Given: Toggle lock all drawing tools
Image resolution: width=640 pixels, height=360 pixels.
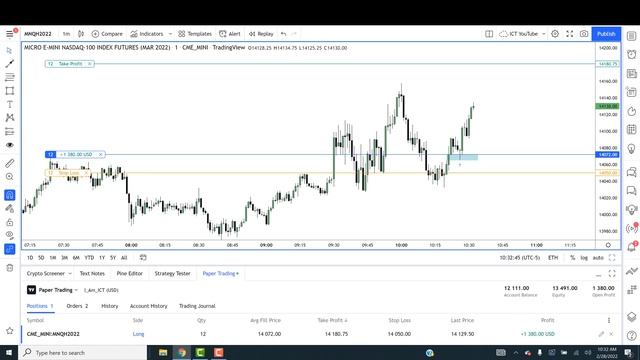Looking at the screenshot, I should pyautogui.click(x=9, y=222).
